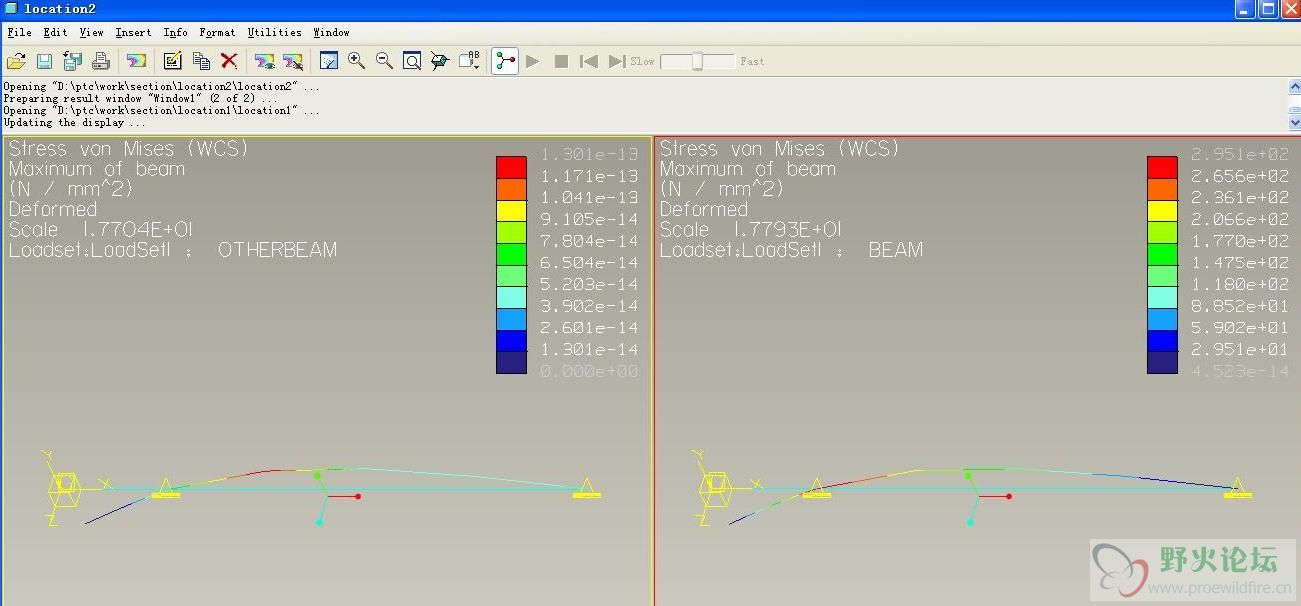Click the Play animation button
This screenshot has width=1301, height=606.
pos(533,61)
